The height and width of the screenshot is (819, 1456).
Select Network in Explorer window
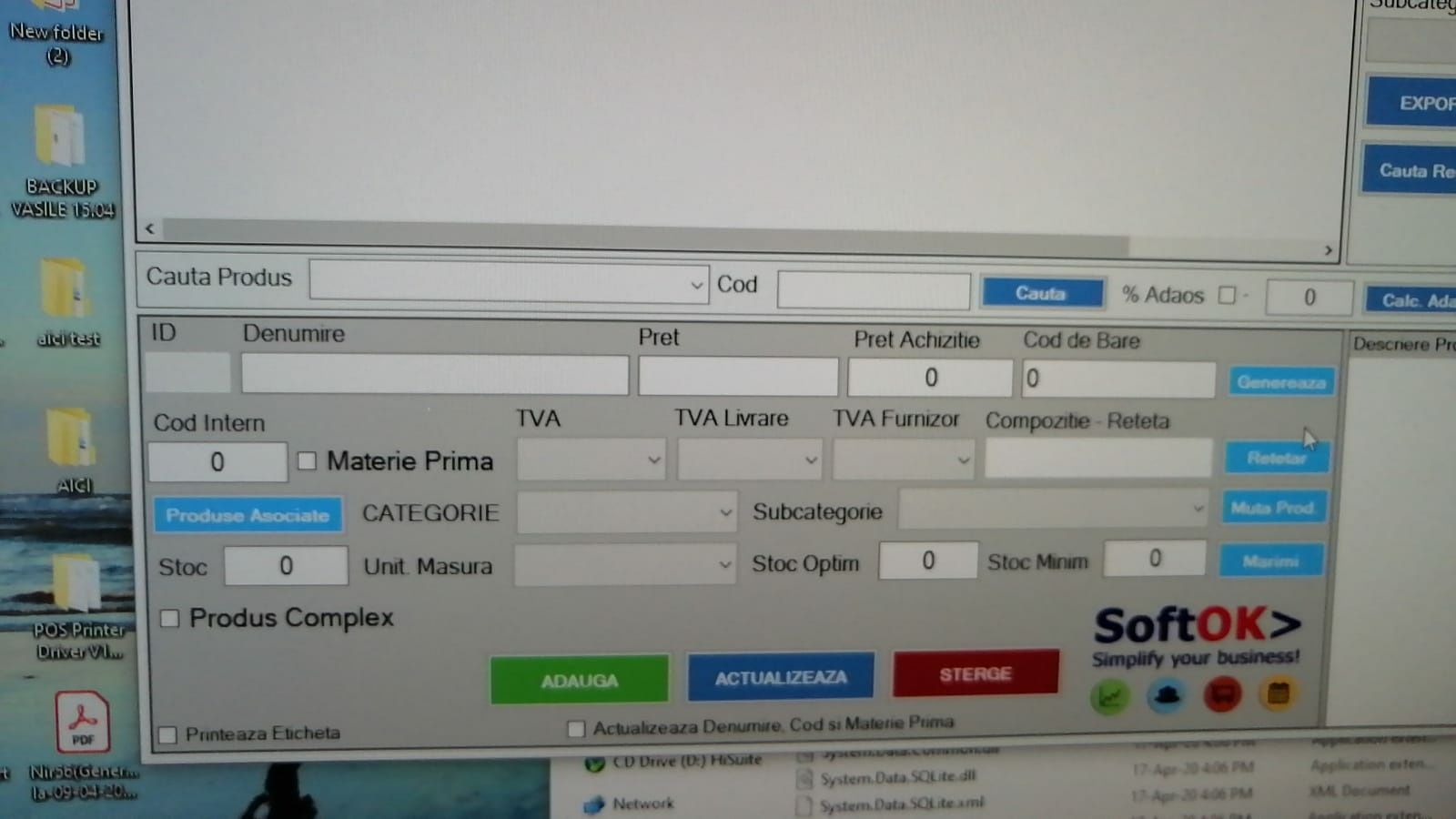[x=630, y=804]
